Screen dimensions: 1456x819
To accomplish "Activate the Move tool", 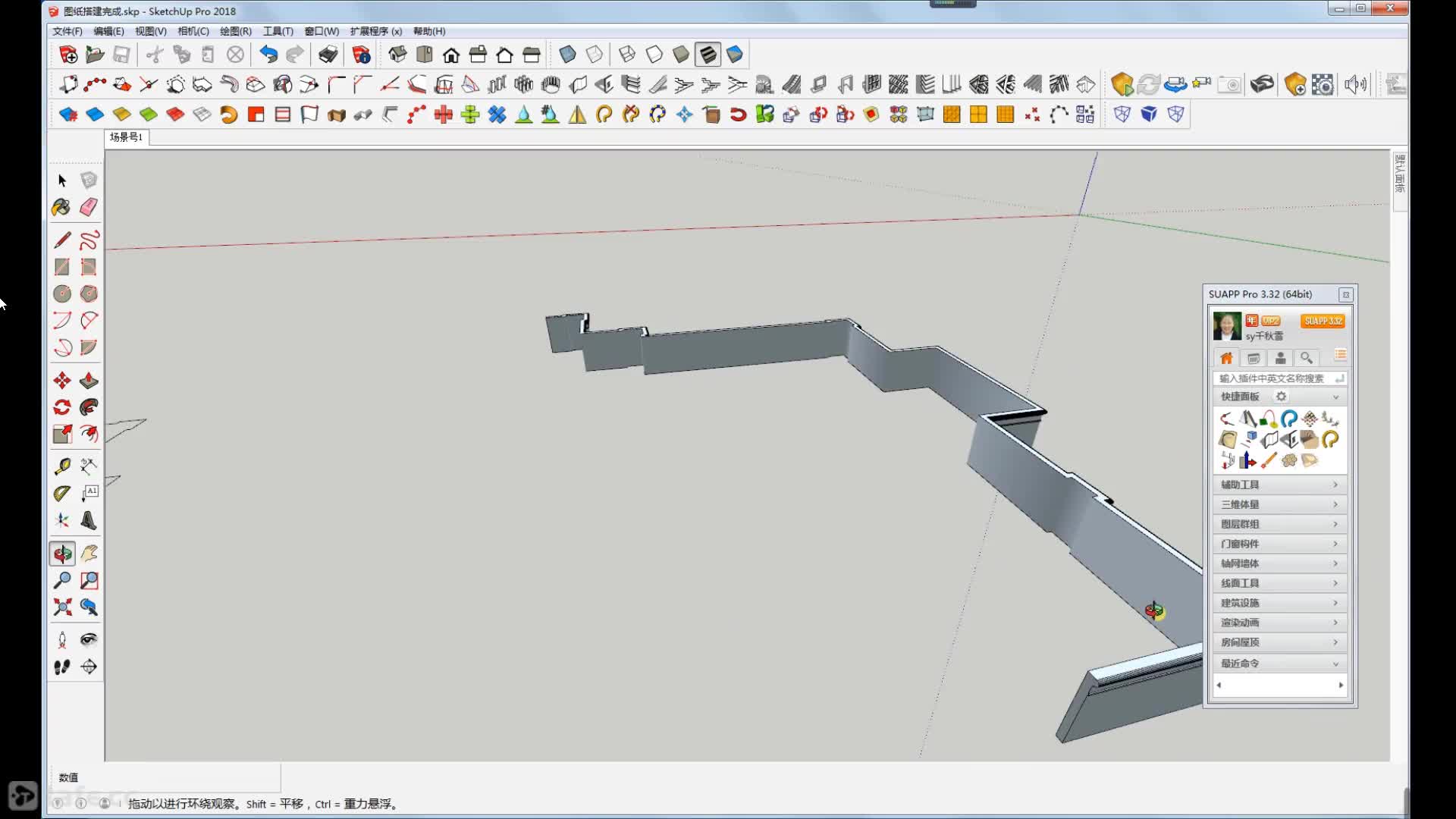I will pyautogui.click(x=62, y=381).
